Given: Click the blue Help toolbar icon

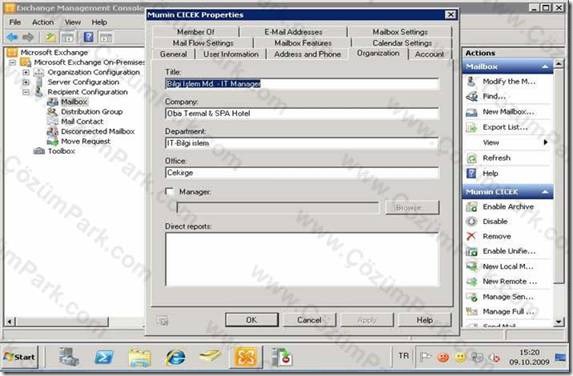Looking at the screenshot, I should tap(88, 37).
